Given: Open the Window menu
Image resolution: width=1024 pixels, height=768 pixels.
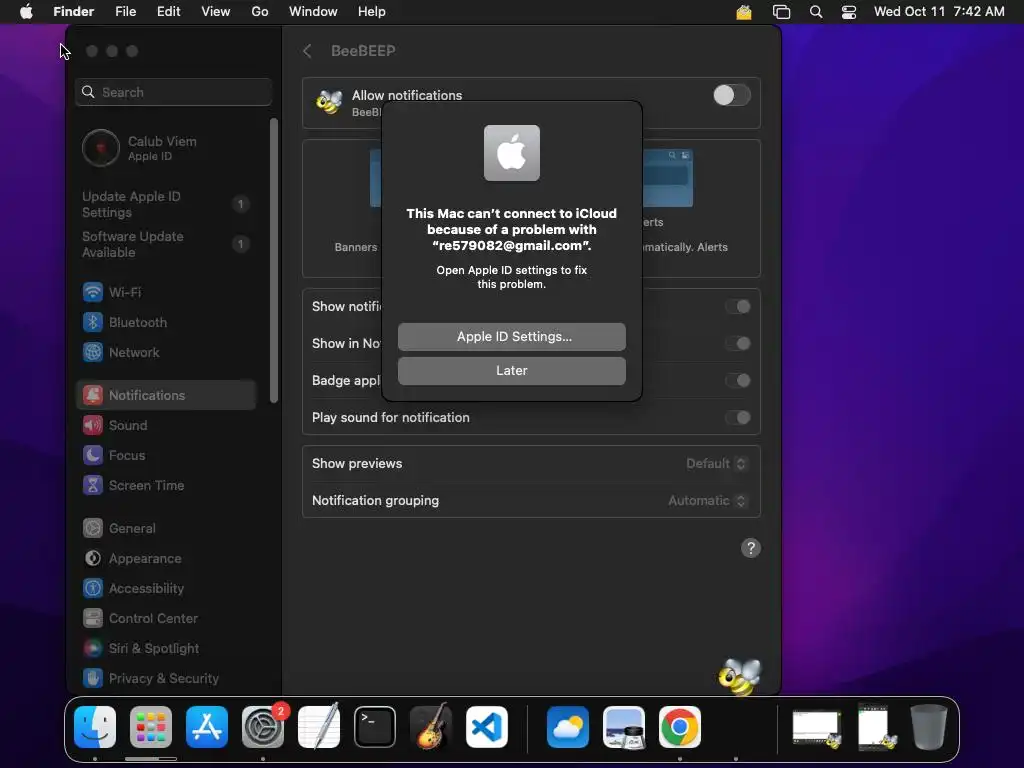Looking at the screenshot, I should [313, 12].
